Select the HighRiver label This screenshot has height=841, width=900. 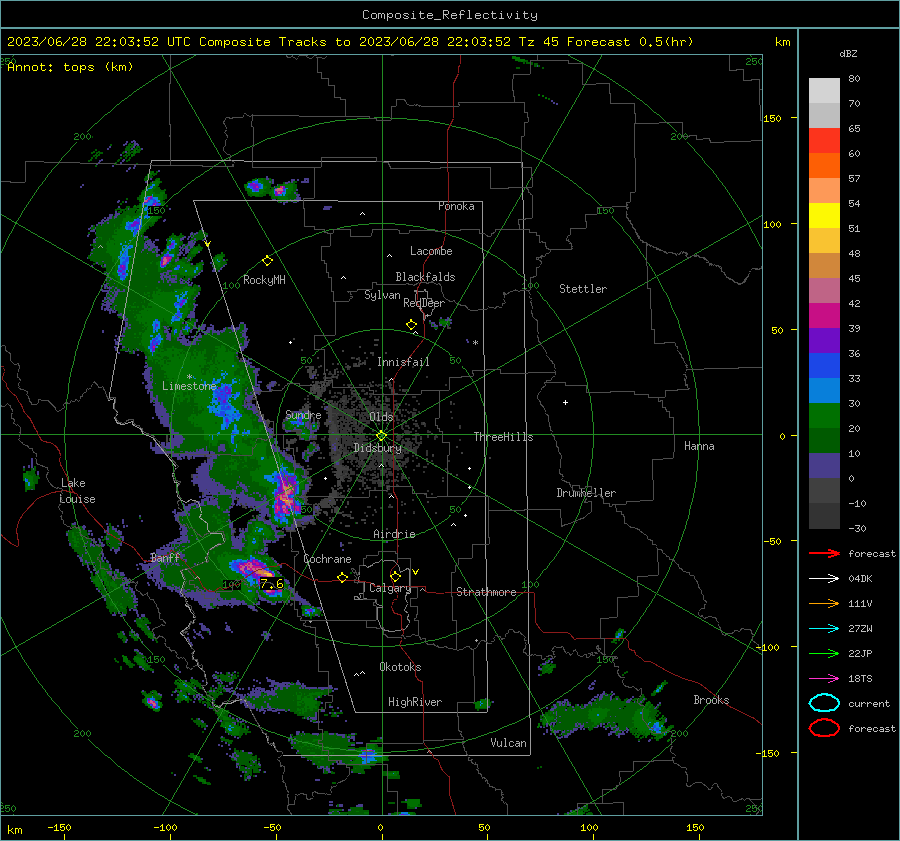pyautogui.click(x=415, y=702)
